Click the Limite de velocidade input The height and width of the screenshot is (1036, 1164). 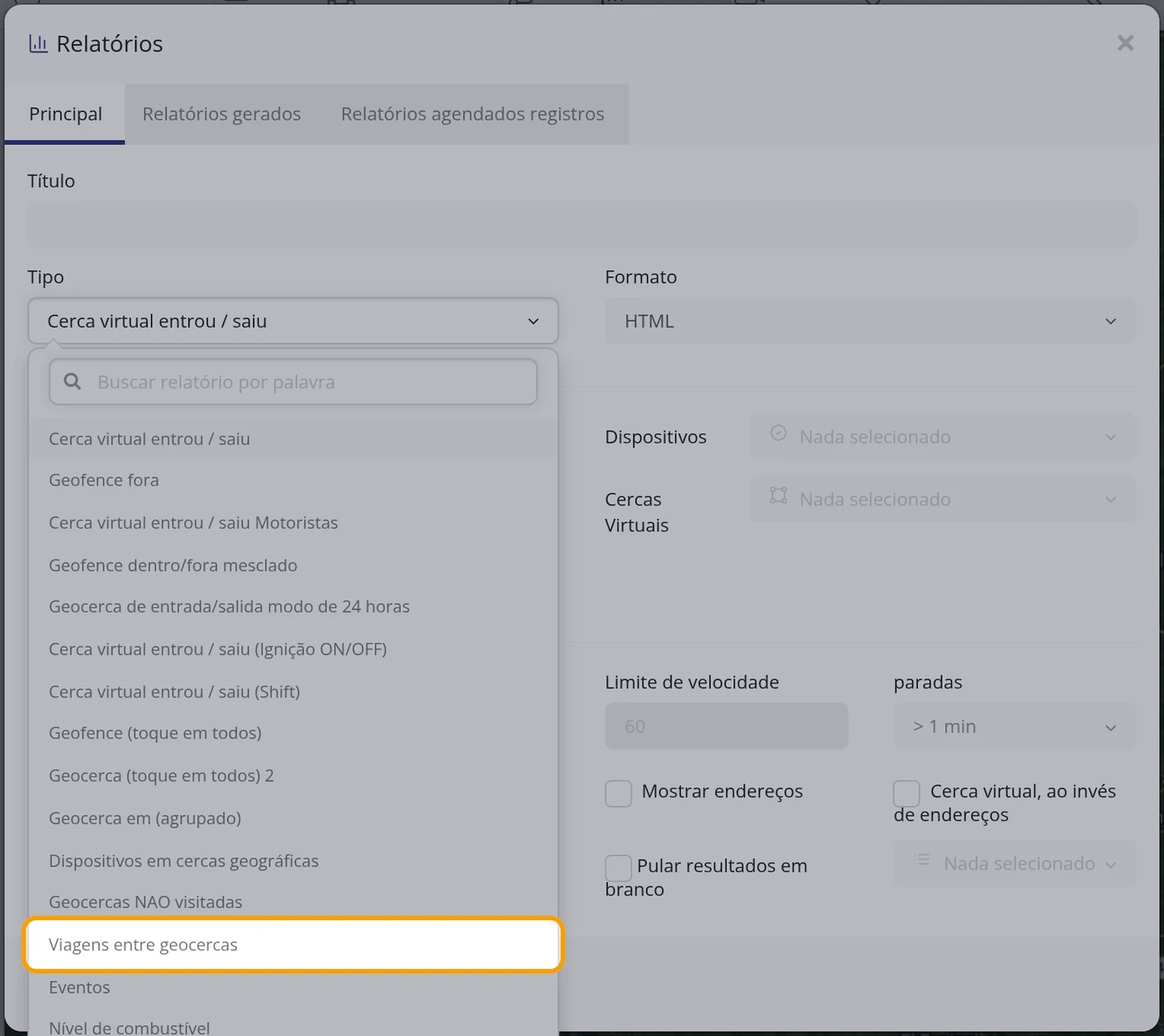[x=727, y=726]
